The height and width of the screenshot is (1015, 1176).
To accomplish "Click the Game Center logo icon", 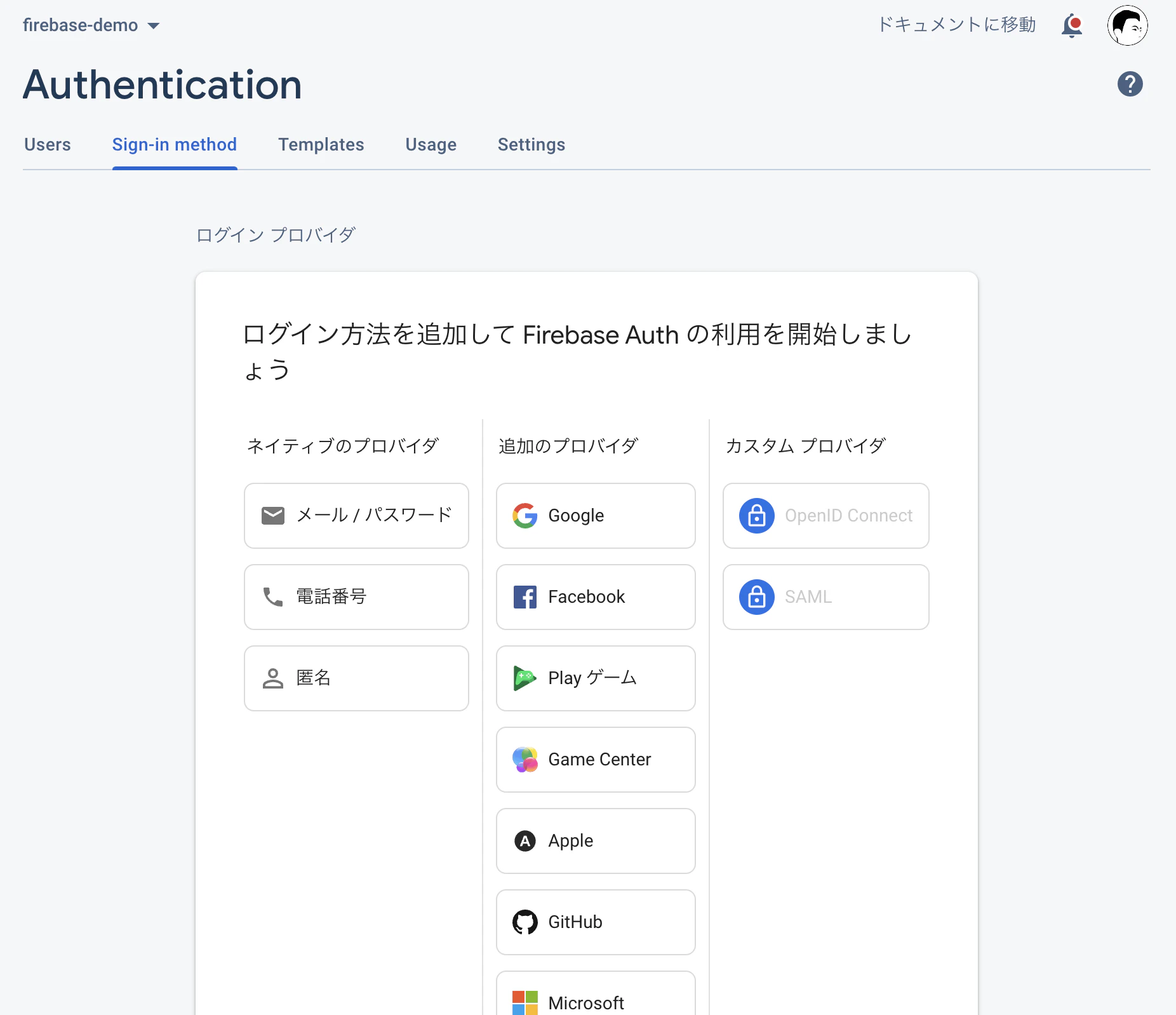I will 525,760.
